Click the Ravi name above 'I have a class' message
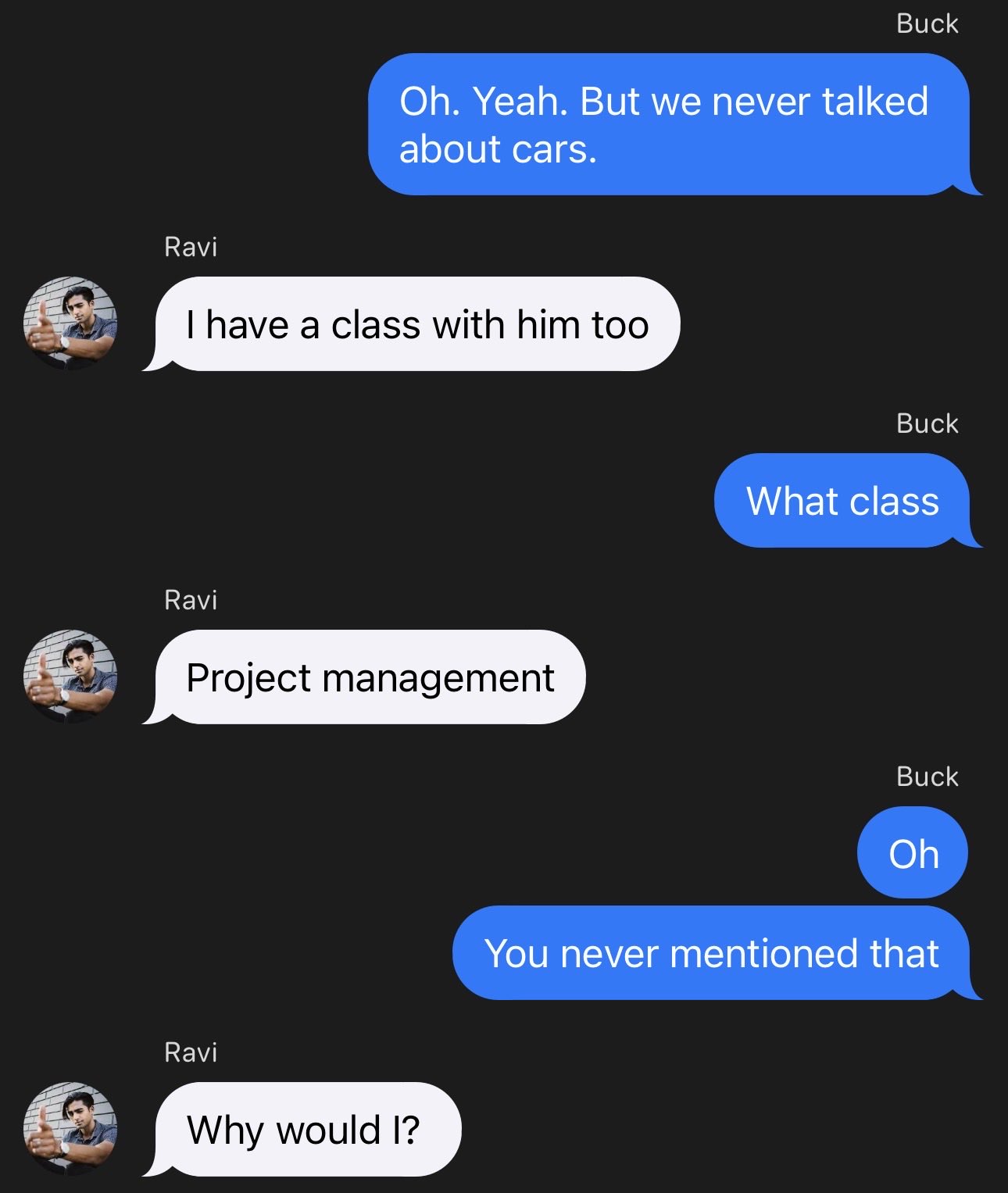The image size is (1008, 1193). [191, 247]
